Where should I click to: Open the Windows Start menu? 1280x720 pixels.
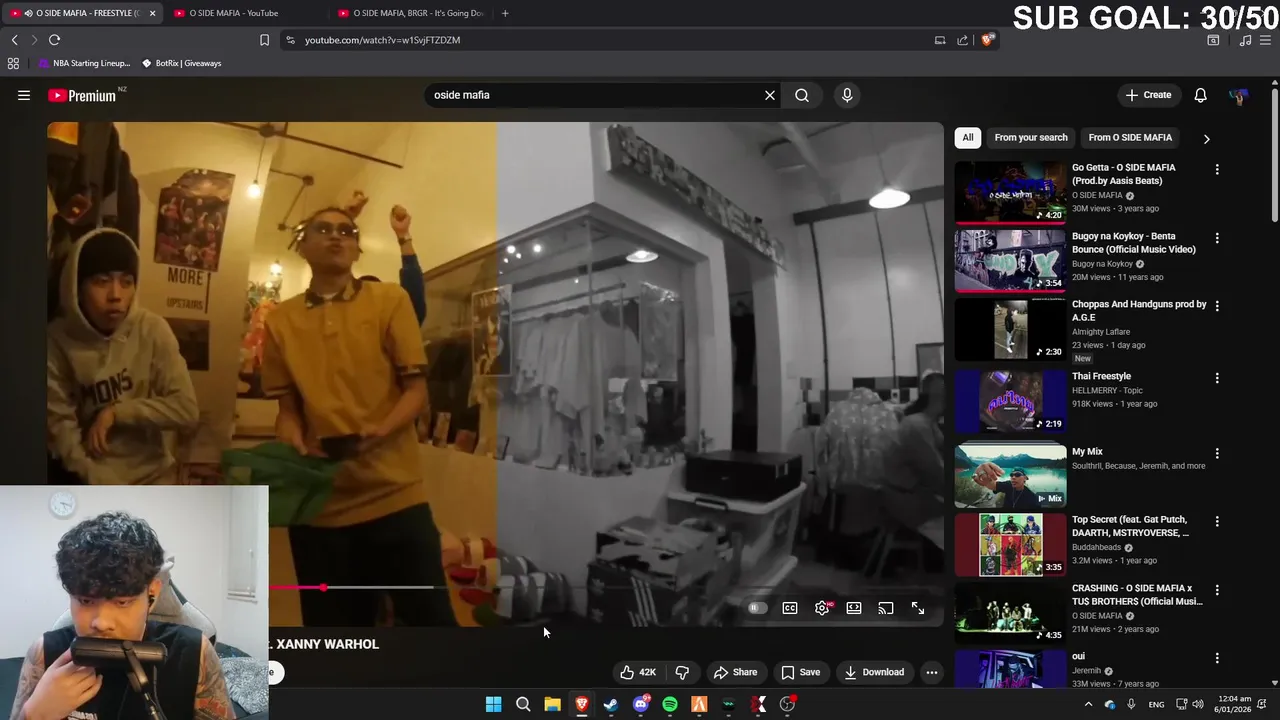pyautogui.click(x=493, y=704)
